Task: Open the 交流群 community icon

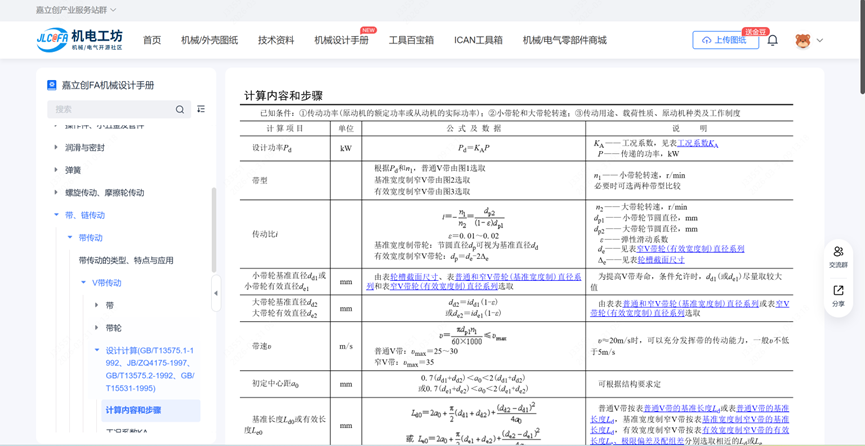Action: click(838, 256)
